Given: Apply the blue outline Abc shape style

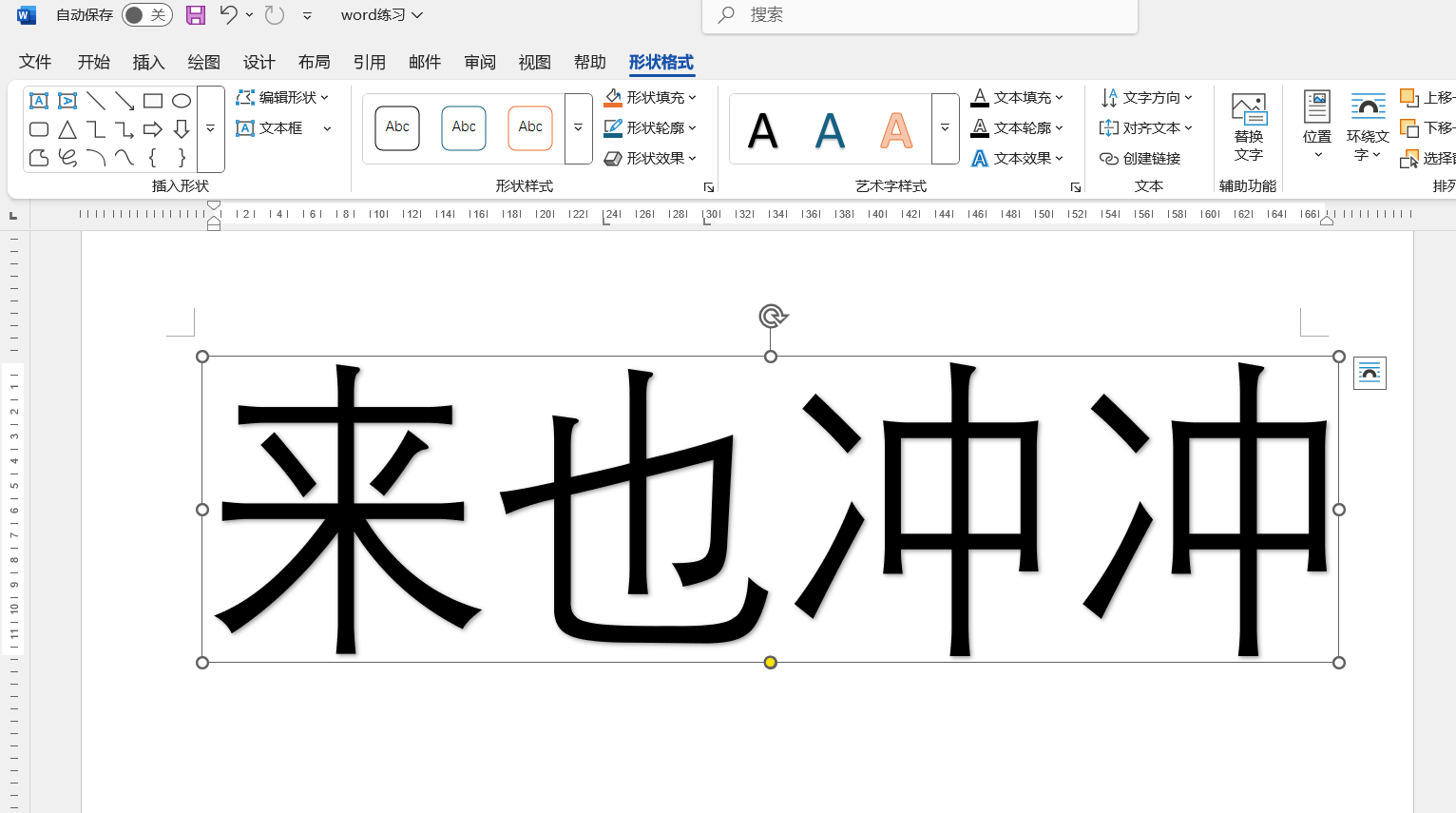Looking at the screenshot, I should click(464, 128).
